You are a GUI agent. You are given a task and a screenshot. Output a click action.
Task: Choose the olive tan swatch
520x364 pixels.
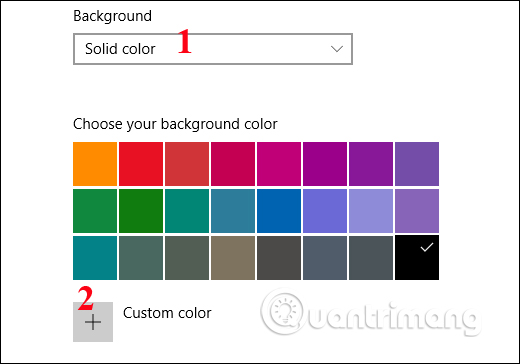[233, 258]
